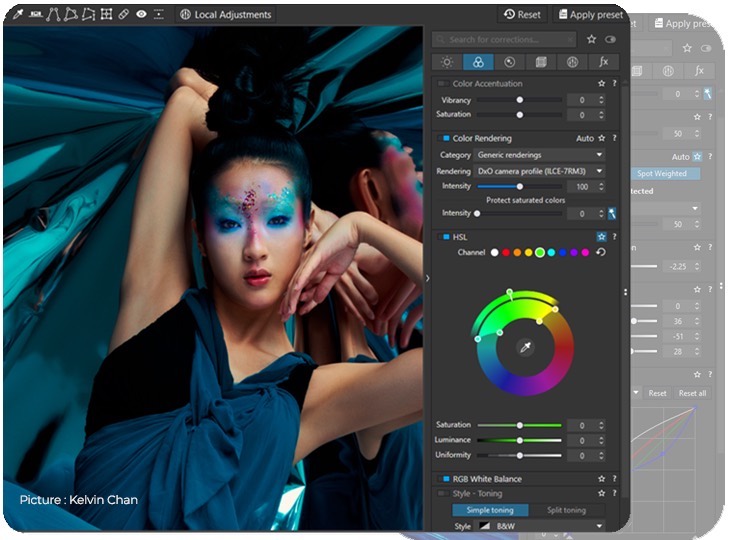Screen dimensions: 733x540
Task: Select the white balance eyedropper tool in top toolbar
Action: click(x=18, y=14)
